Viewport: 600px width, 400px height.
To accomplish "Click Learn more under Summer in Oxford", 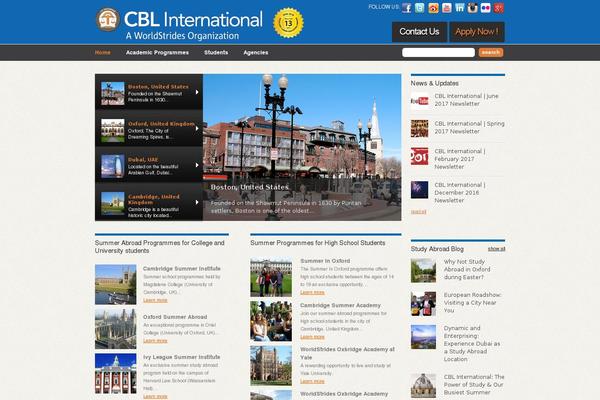I will (312, 292).
